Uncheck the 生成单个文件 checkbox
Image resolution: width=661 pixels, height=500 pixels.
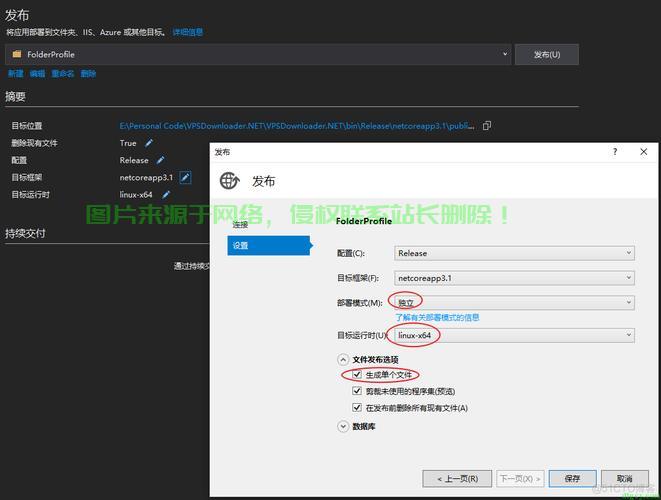(x=357, y=375)
